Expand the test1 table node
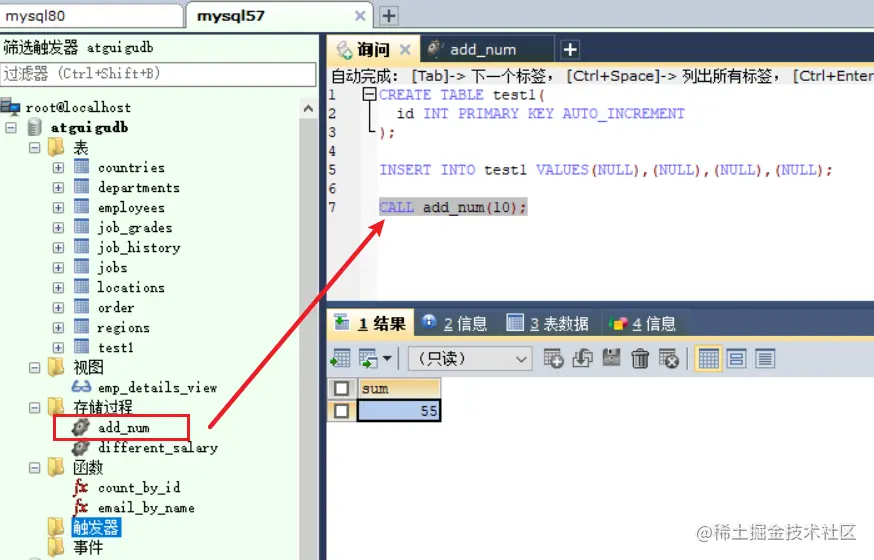 pos(58,348)
